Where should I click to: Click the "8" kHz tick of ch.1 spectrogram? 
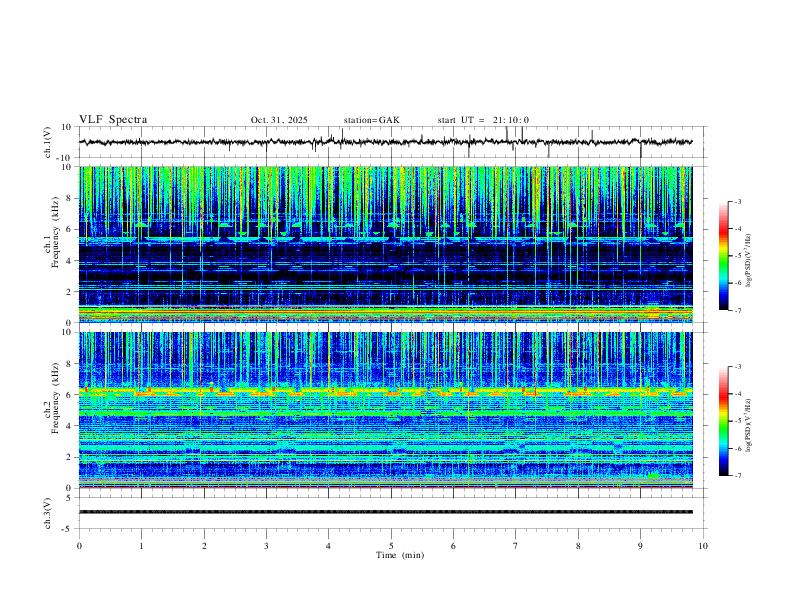point(70,198)
